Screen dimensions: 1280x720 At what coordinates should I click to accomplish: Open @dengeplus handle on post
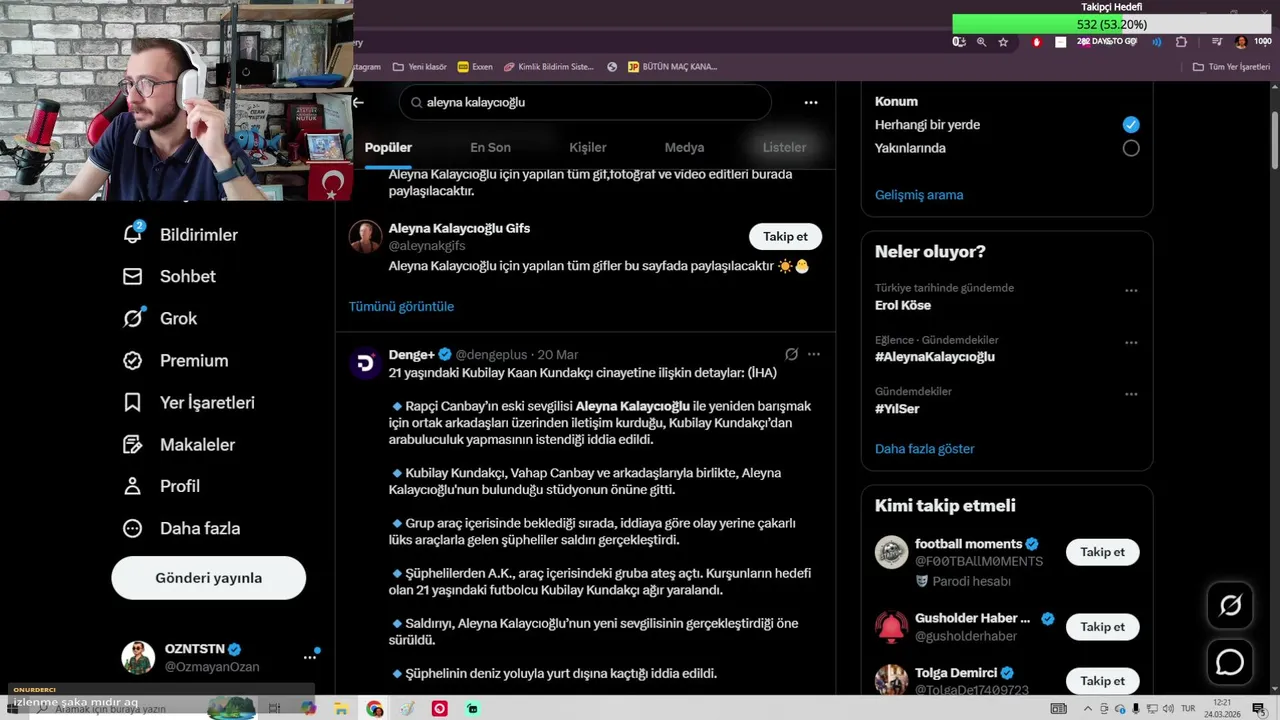click(x=491, y=355)
